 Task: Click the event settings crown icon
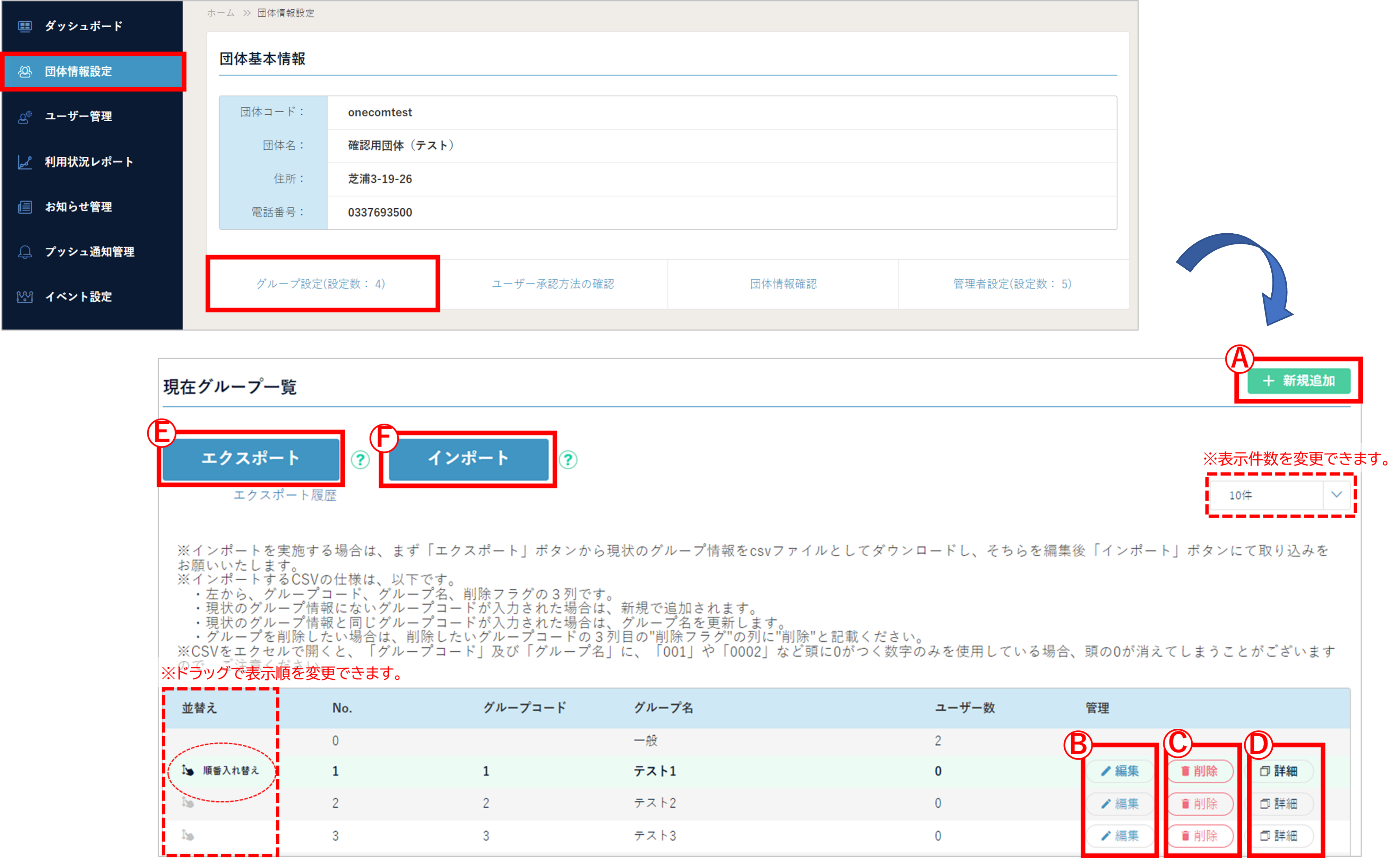24,297
